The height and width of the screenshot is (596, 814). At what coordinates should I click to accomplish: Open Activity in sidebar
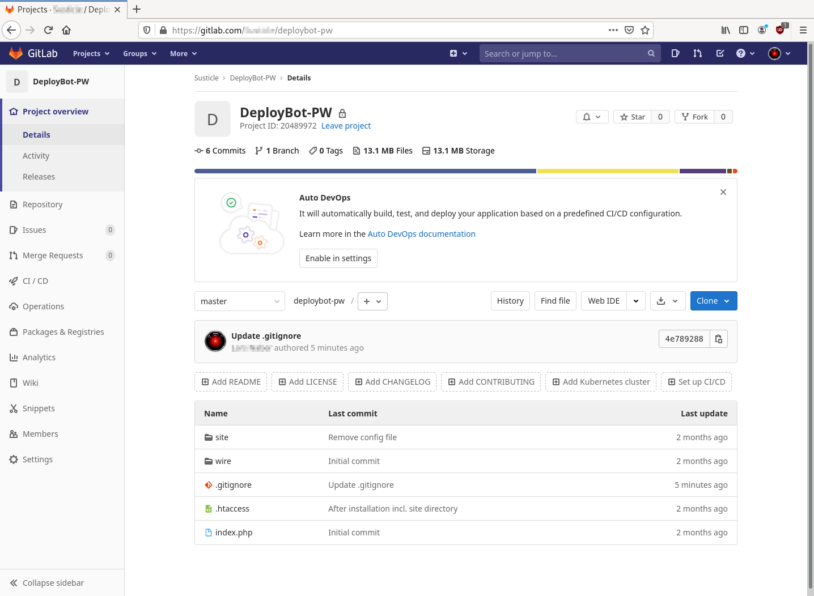tap(36, 156)
